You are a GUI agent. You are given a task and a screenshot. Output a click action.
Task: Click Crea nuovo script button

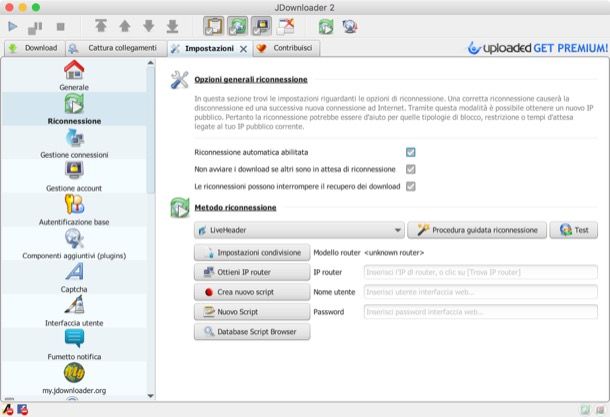(252, 292)
